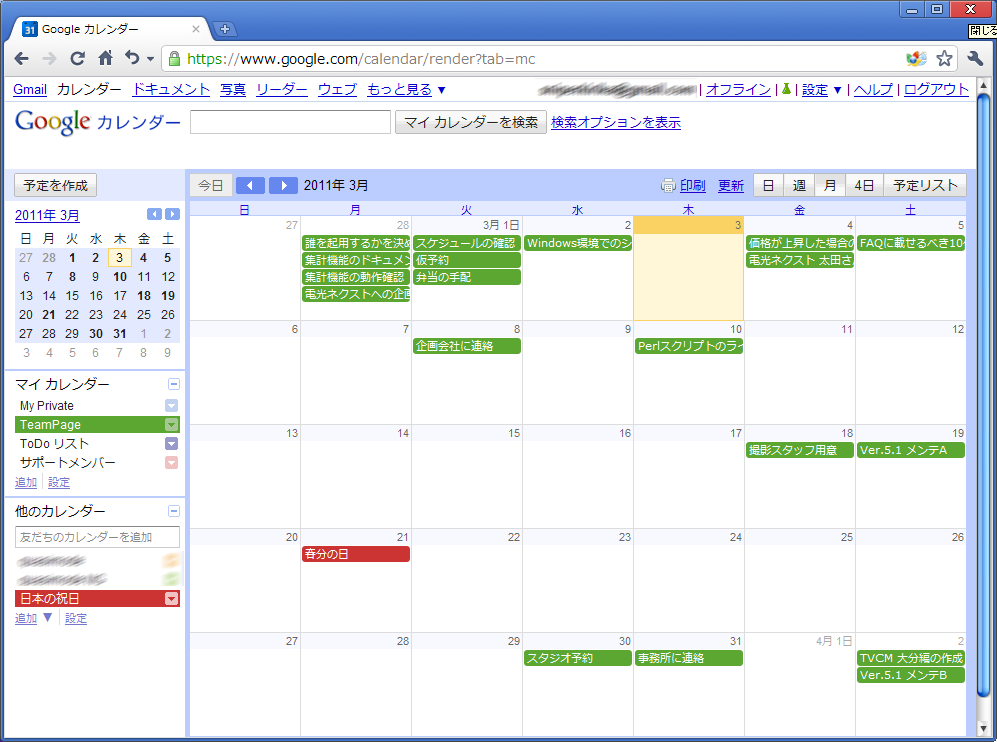Click the undo arrow icon in browser toolbar

(132, 58)
